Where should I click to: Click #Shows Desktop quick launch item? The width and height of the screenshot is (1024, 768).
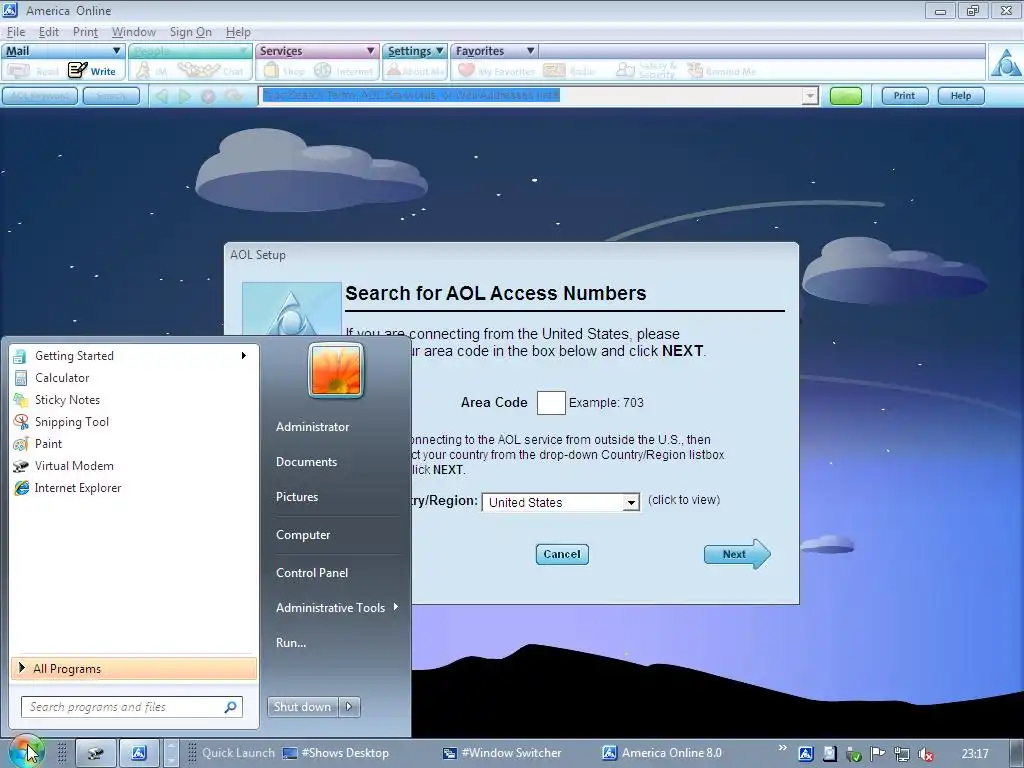click(x=336, y=753)
